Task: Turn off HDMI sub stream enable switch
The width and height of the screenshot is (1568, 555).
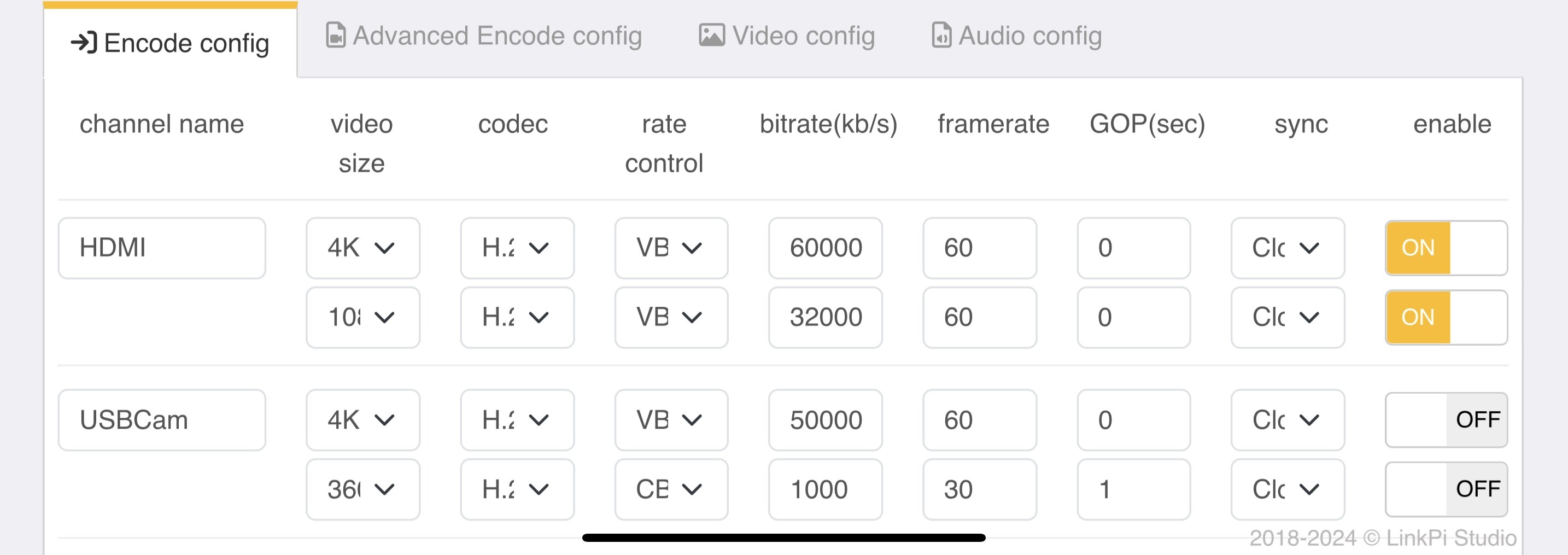Action: (x=1446, y=317)
